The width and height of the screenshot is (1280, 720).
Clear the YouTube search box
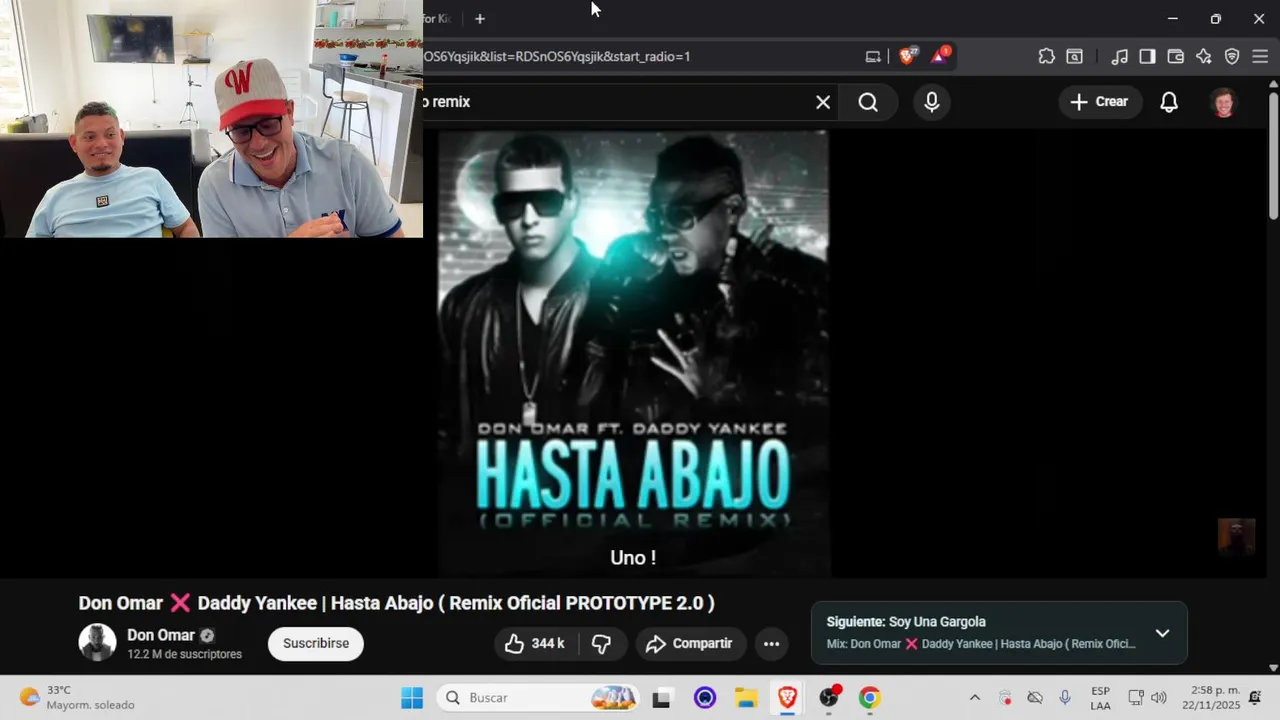click(x=822, y=102)
